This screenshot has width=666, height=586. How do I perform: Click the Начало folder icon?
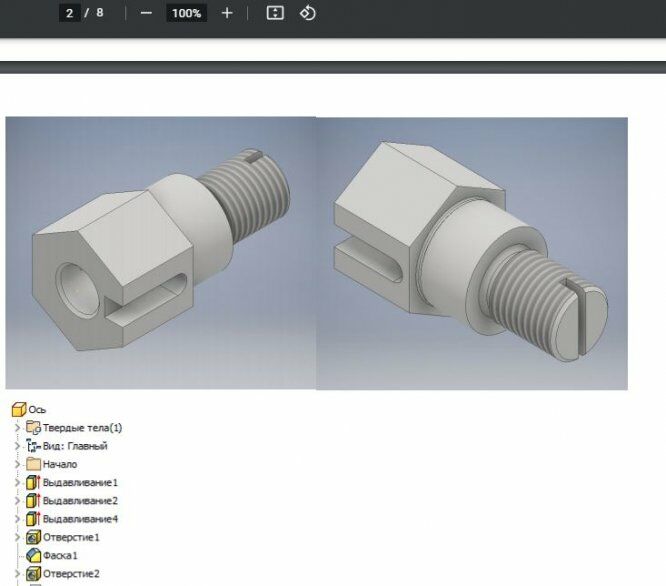click(33, 464)
